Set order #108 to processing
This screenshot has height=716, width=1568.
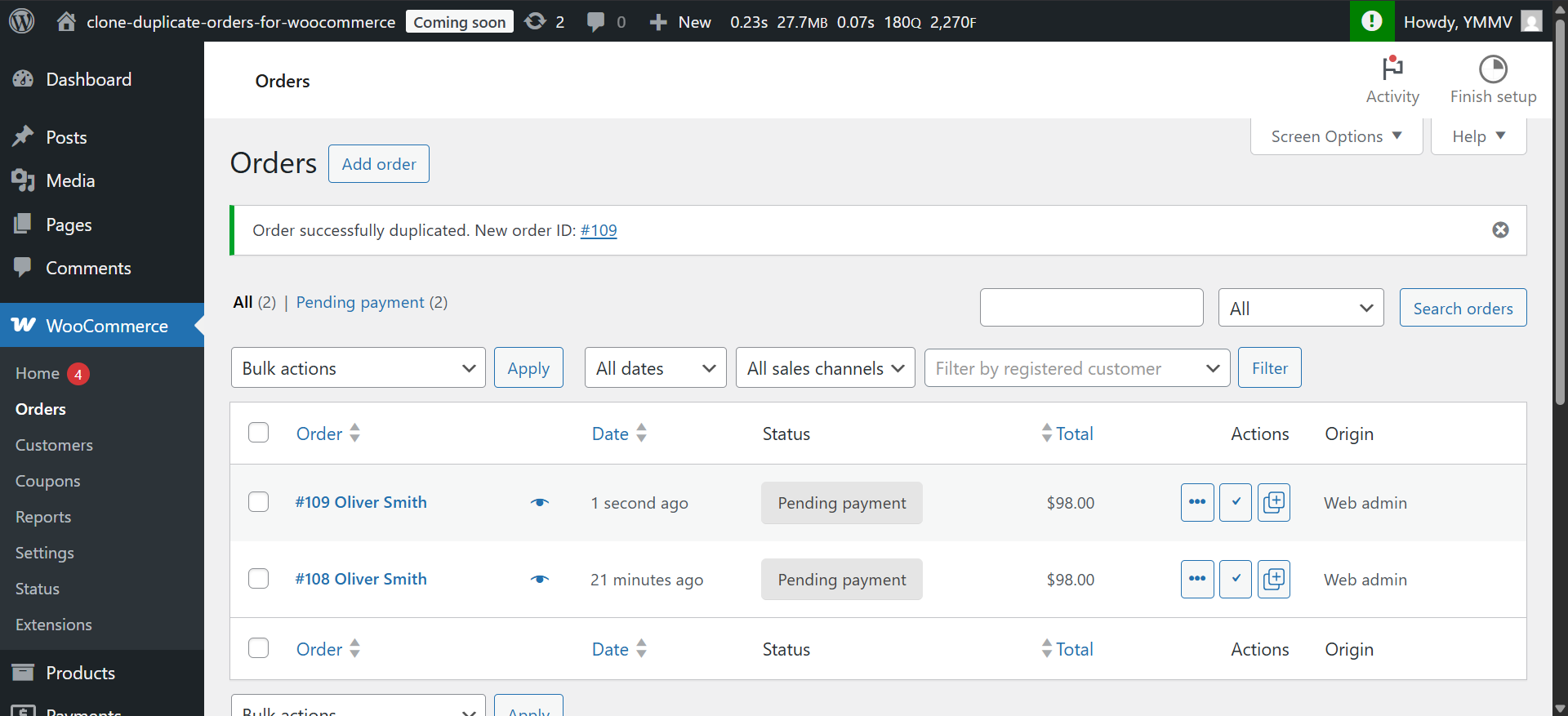[1197, 579]
